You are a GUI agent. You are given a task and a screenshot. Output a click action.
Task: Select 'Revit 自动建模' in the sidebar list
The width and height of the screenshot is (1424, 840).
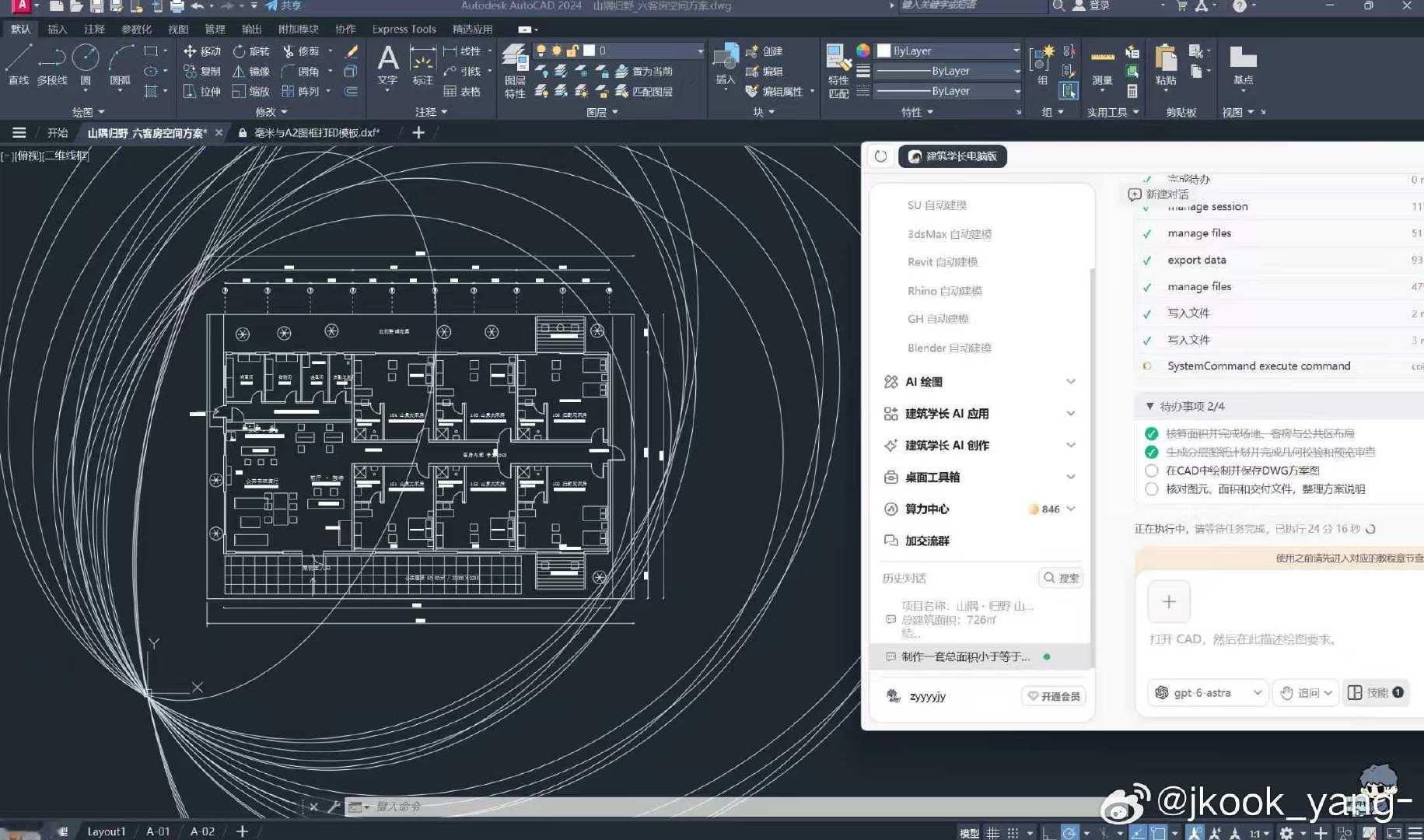[x=943, y=262]
